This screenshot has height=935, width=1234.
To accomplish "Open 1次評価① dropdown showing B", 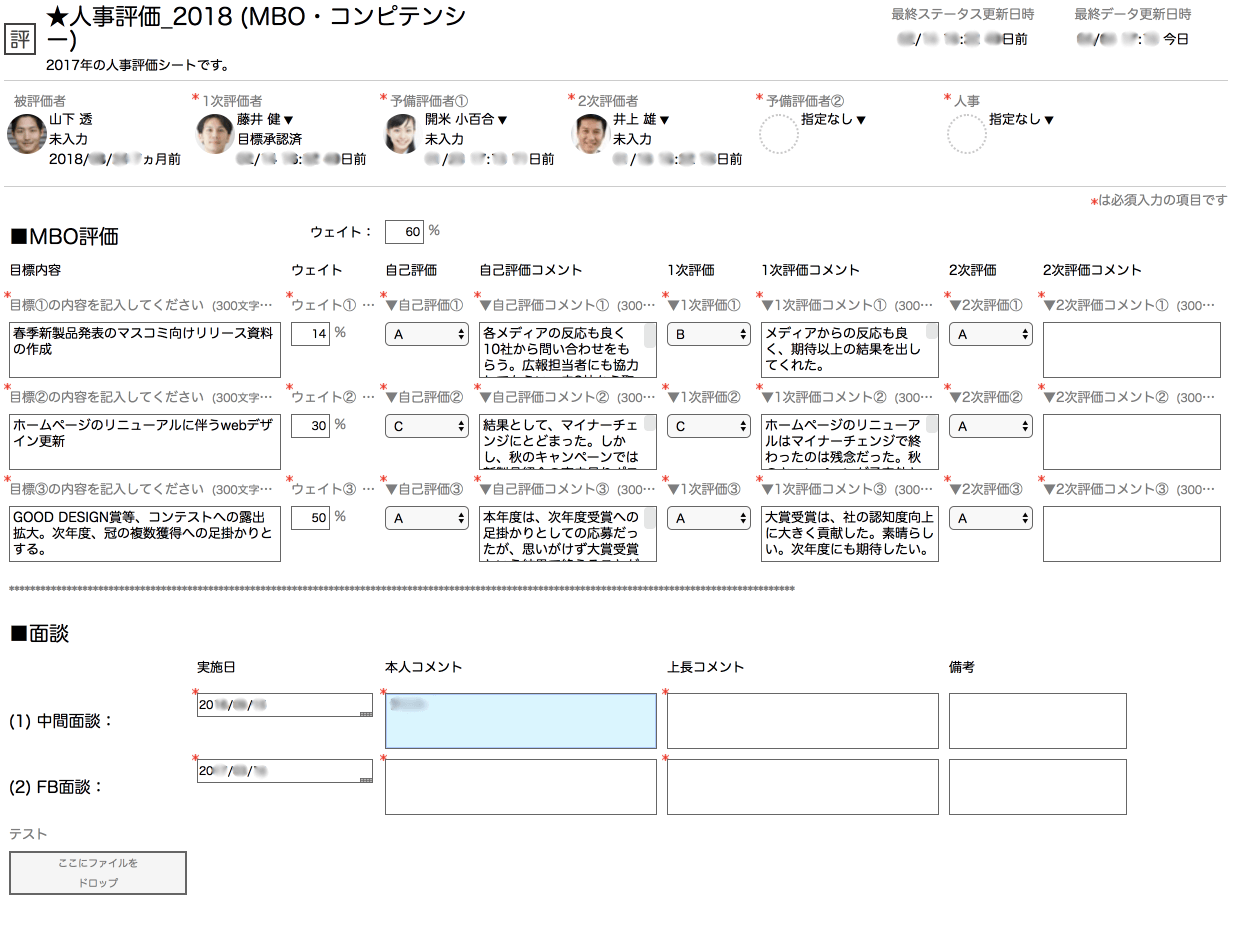I will point(709,335).
